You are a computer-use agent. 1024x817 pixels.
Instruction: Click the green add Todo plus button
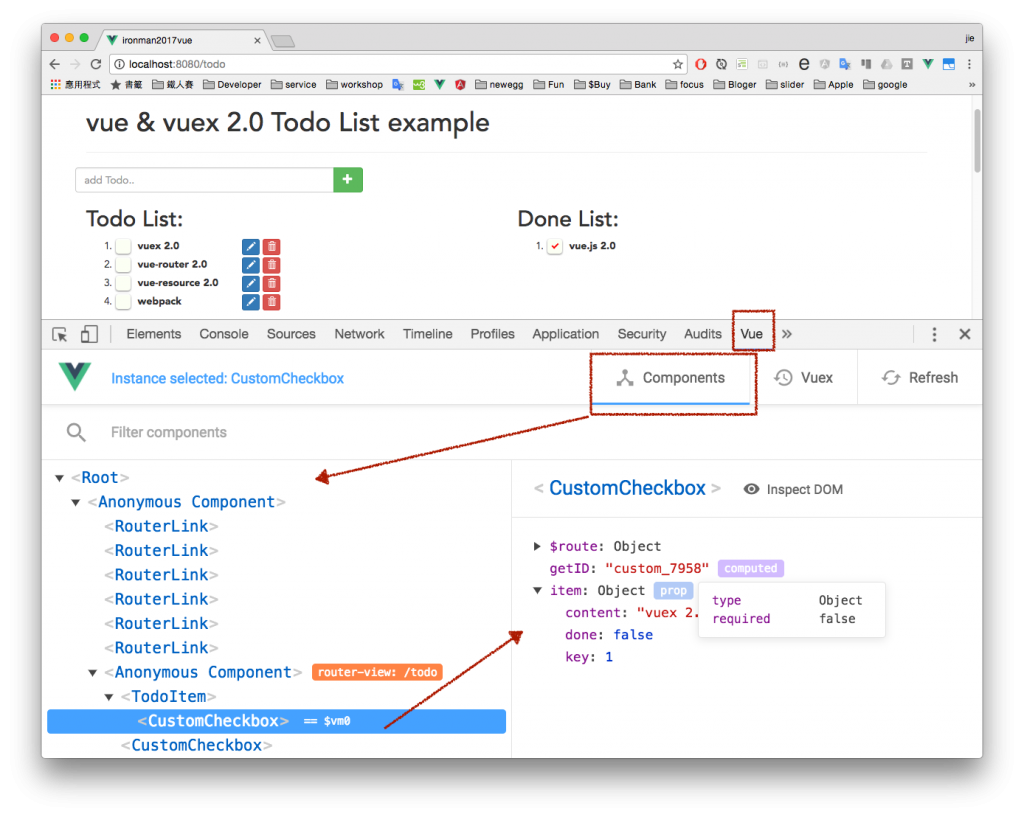pyautogui.click(x=347, y=179)
